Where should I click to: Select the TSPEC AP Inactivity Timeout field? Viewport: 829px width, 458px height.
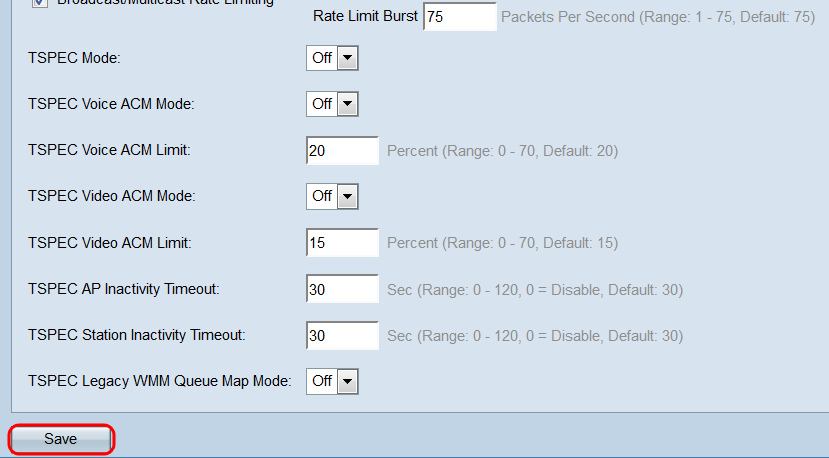(x=342, y=290)
